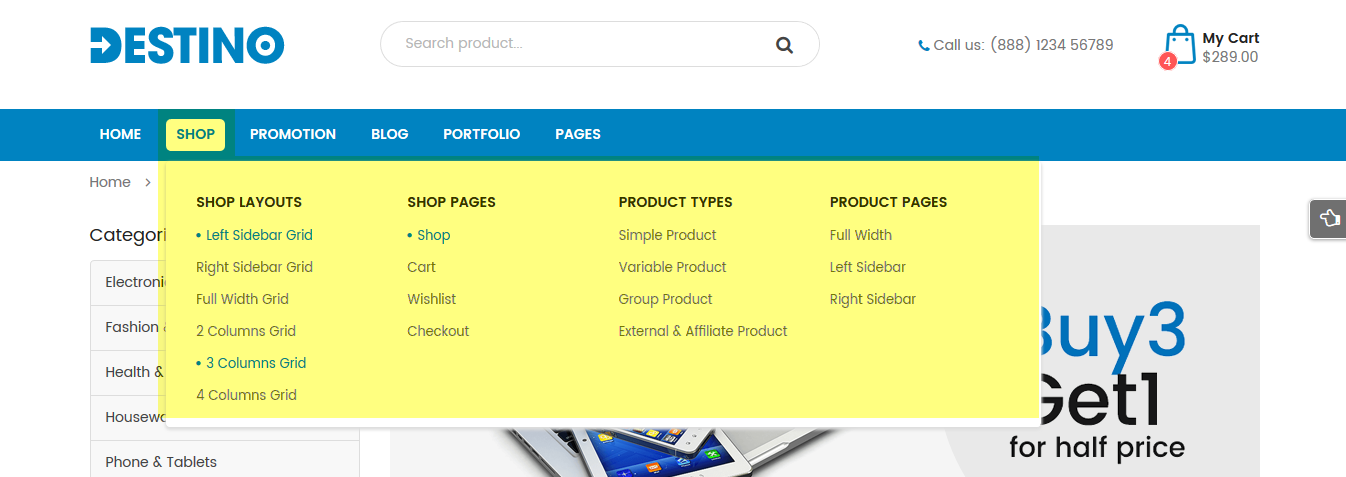This screenshot has width=1346, height=477.
Task: Open the Blog menu
Action: [x=390, y=134]
